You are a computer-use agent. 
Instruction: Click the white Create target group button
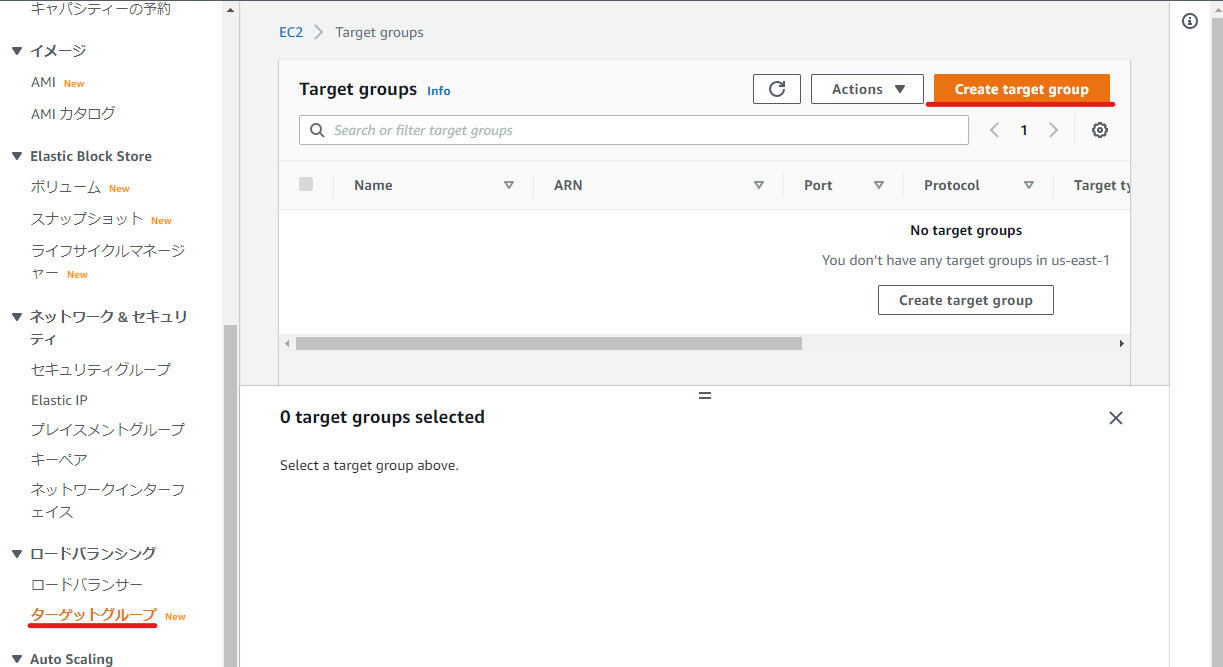(965, 300)
